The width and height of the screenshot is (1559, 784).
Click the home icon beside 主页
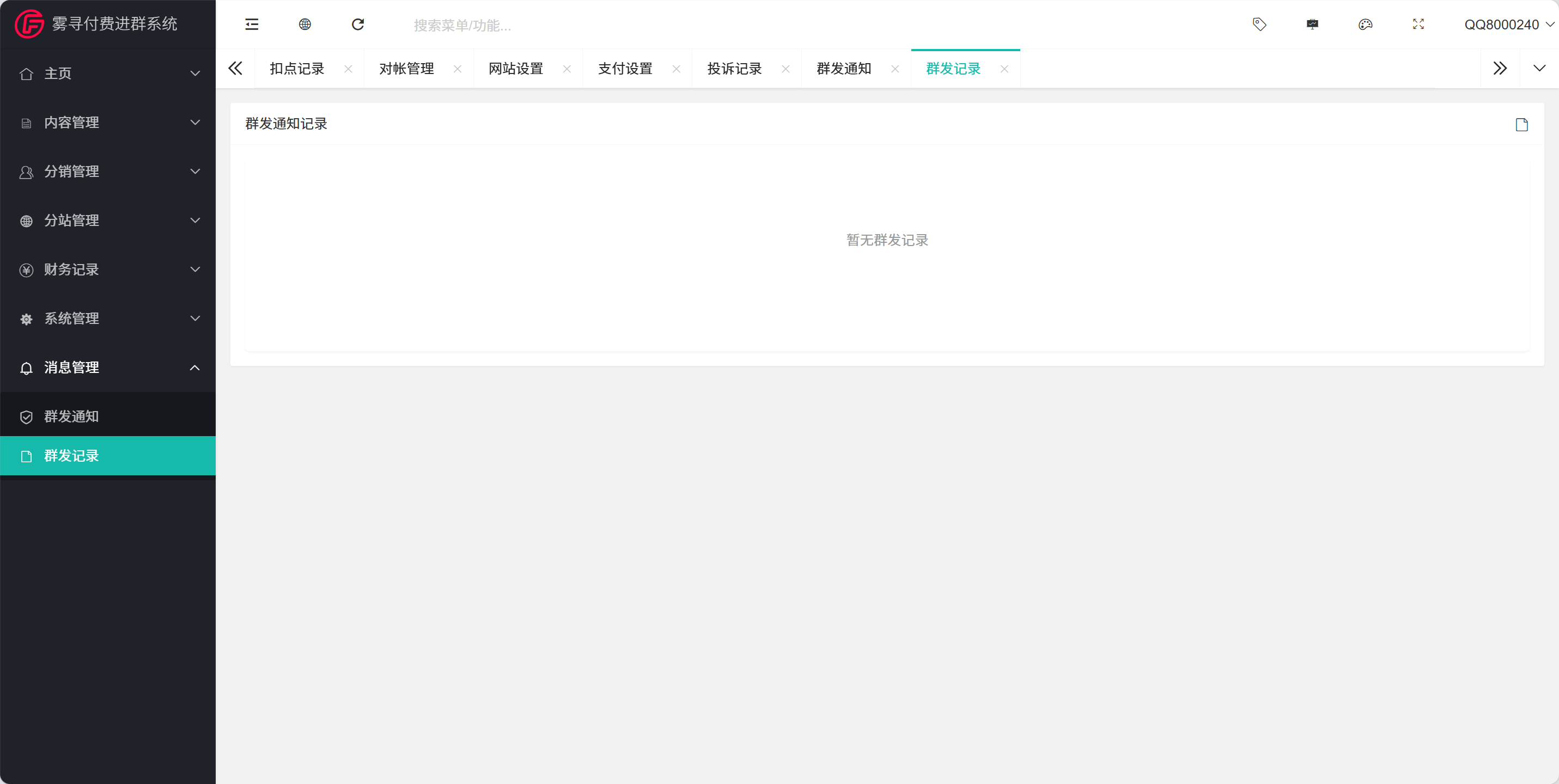coord(26,74)
